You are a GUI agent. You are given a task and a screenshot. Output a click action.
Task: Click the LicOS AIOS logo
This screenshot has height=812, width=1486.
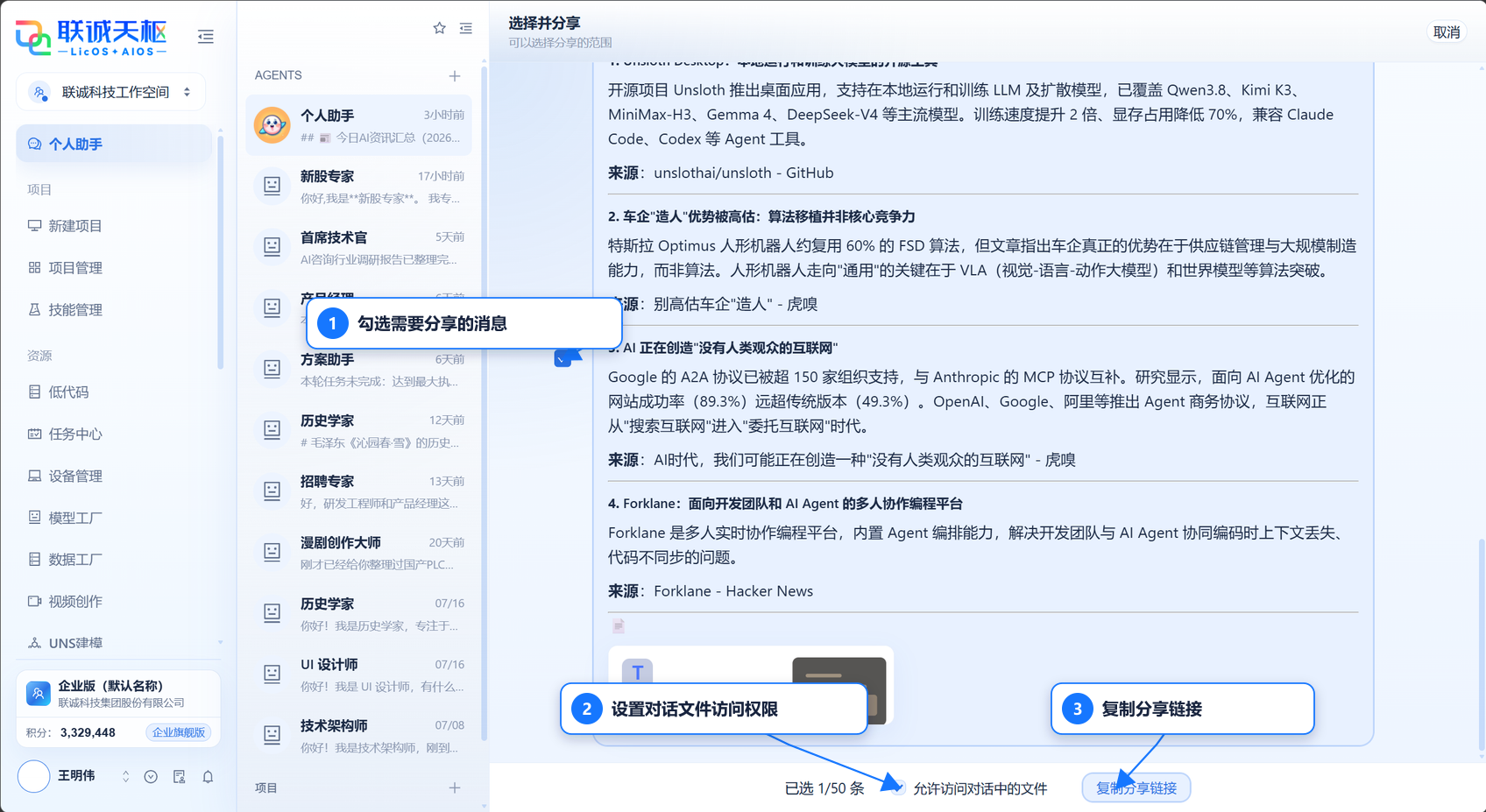pyautogui.click(x=91, y=38)
